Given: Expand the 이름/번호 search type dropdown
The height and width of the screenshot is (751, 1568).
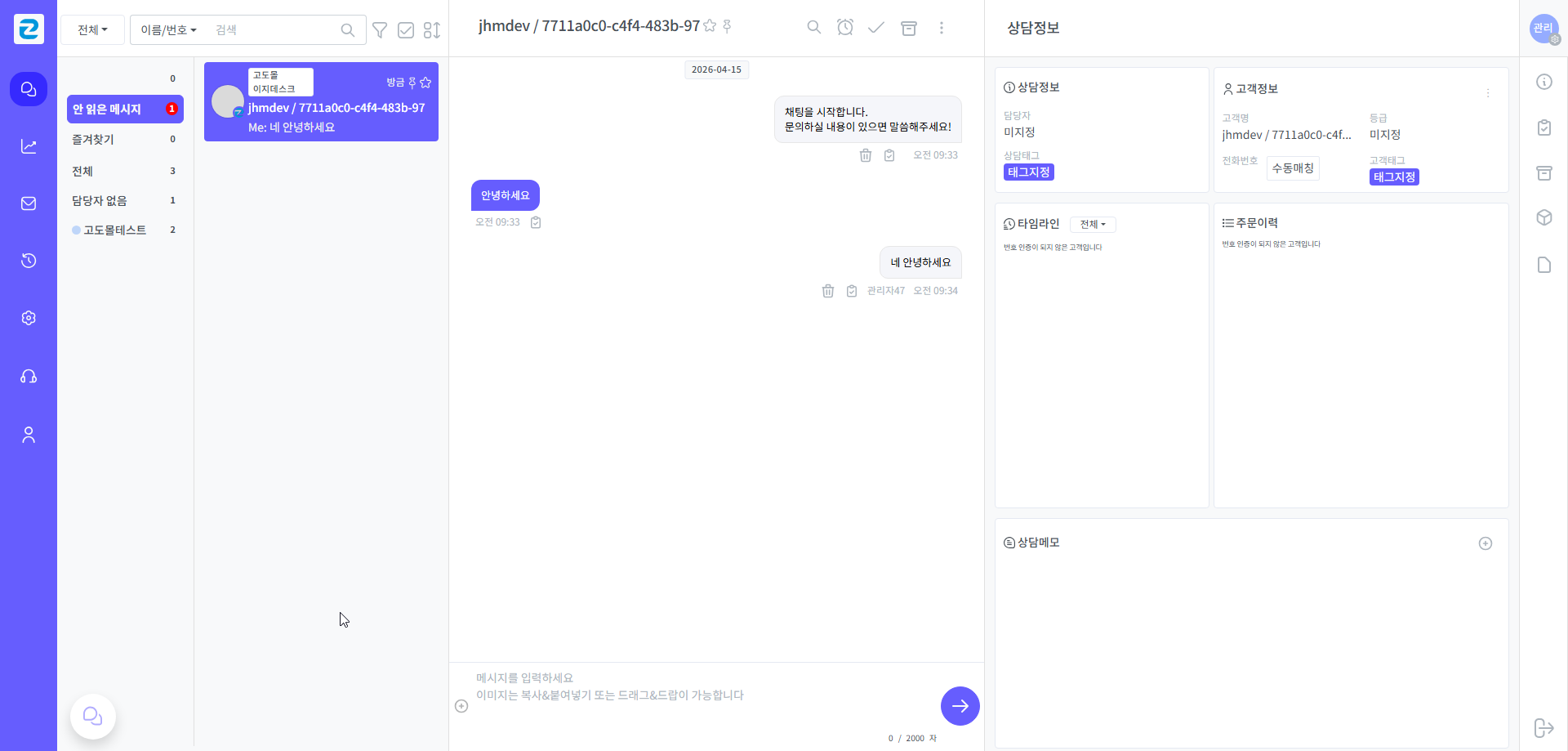Looking at the screenshot, I should [x=168, y=30].
